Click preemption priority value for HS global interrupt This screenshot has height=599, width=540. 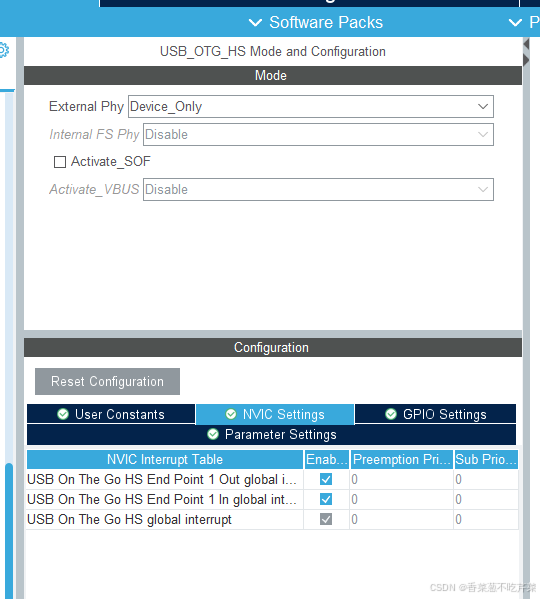(x=401, y=520)
